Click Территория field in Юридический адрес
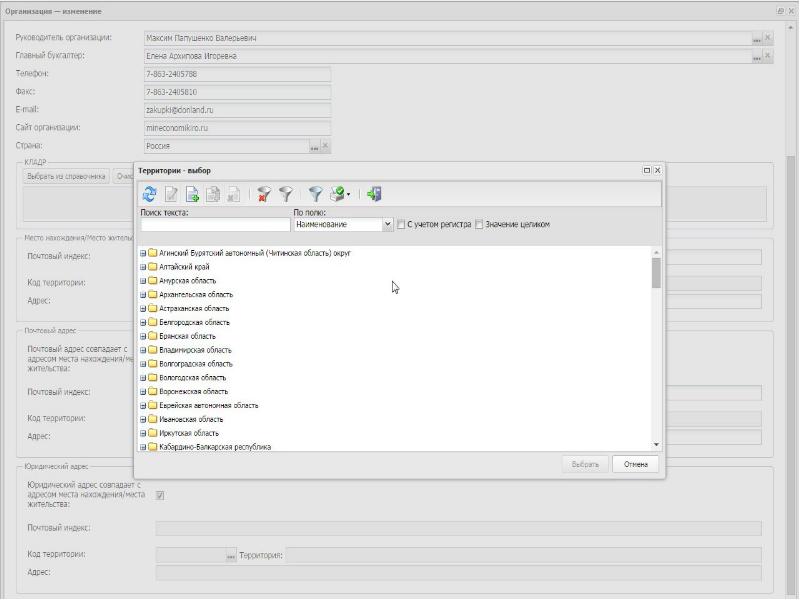The image size is (800, 600). pyautogui.click(x=523, y=555)
